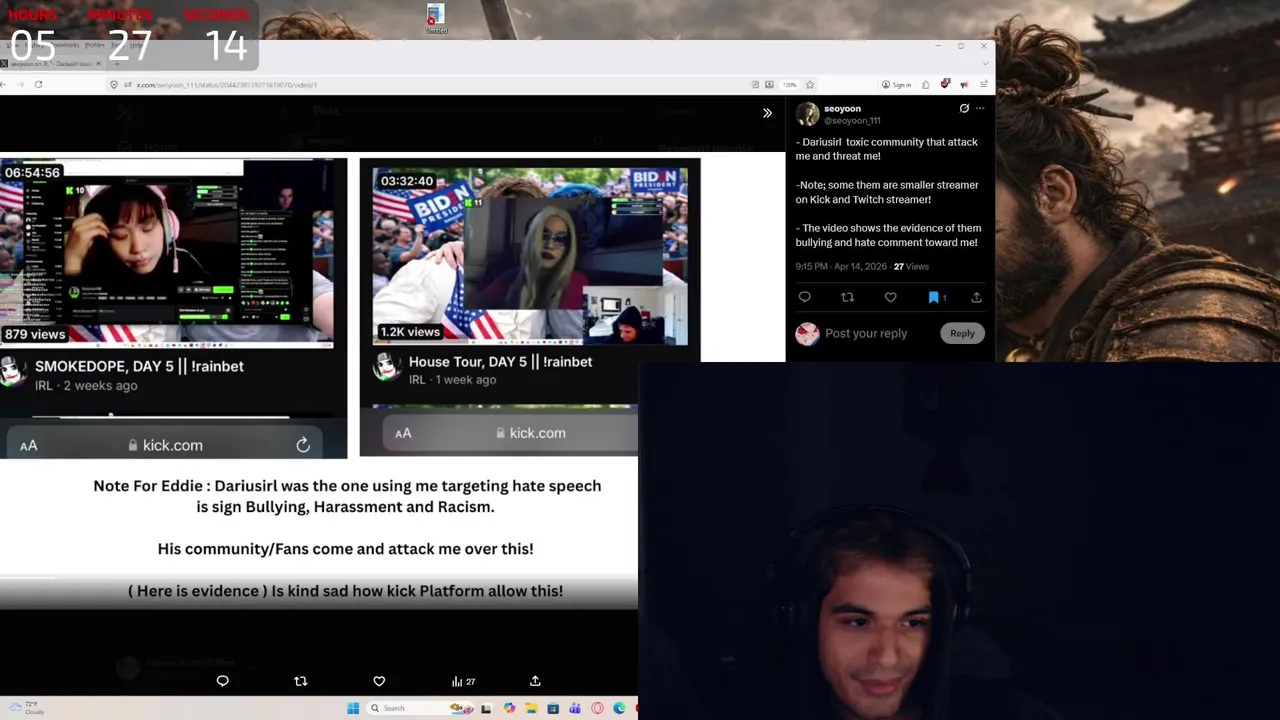
Task: Open Task View on the taskbar
Action: pyautogui.click(x=486, y=708)
